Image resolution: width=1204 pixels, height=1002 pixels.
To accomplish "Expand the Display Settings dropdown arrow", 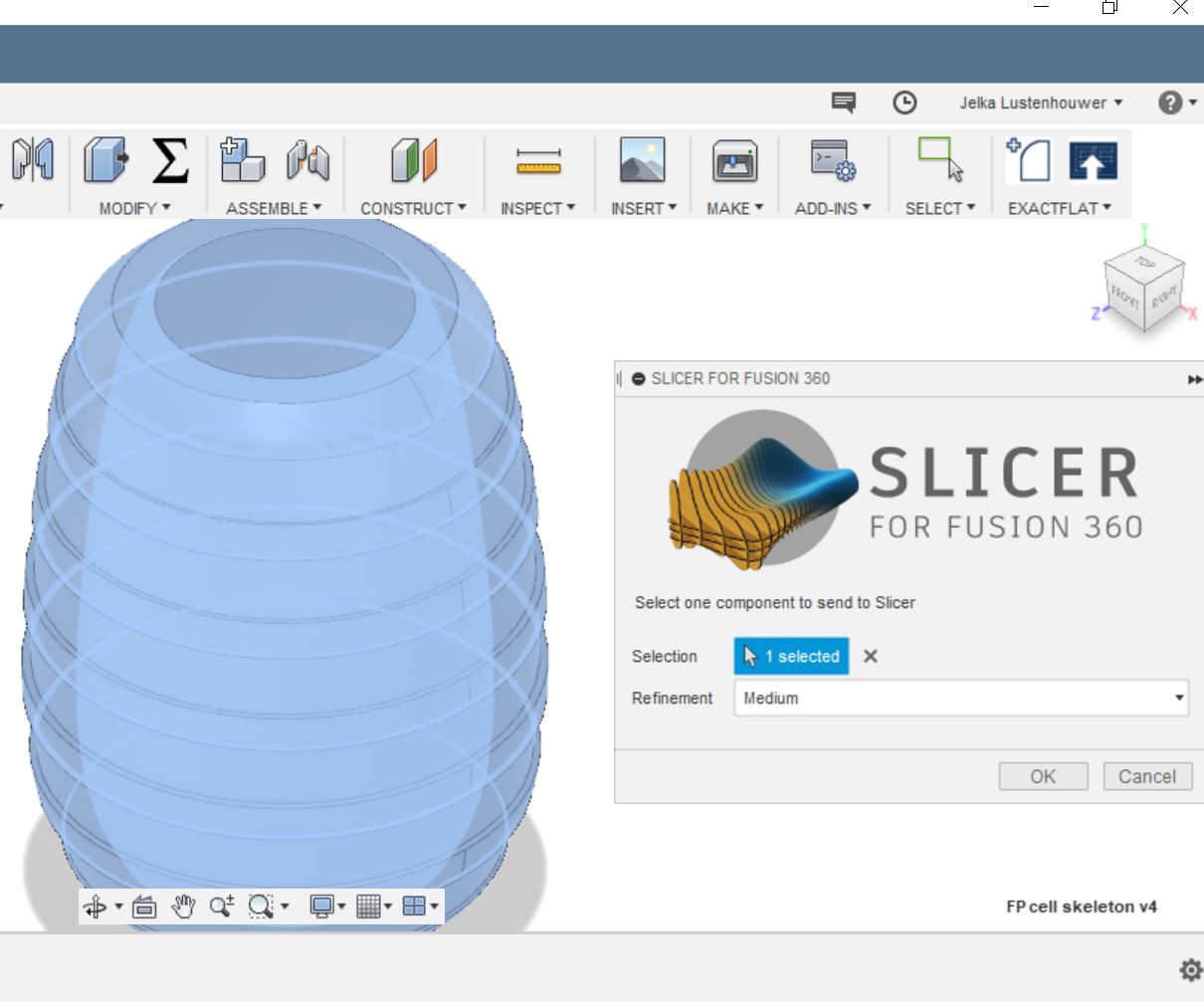I will click(341, 906).
